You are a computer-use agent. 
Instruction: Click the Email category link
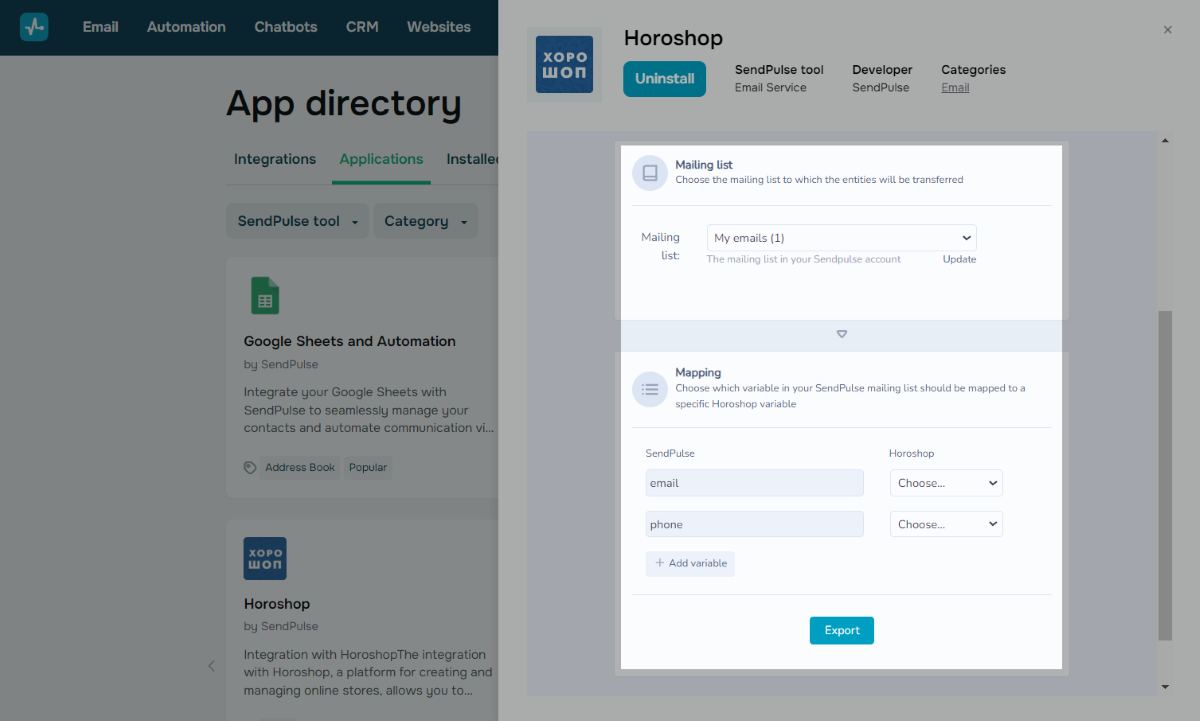(955, 87)
